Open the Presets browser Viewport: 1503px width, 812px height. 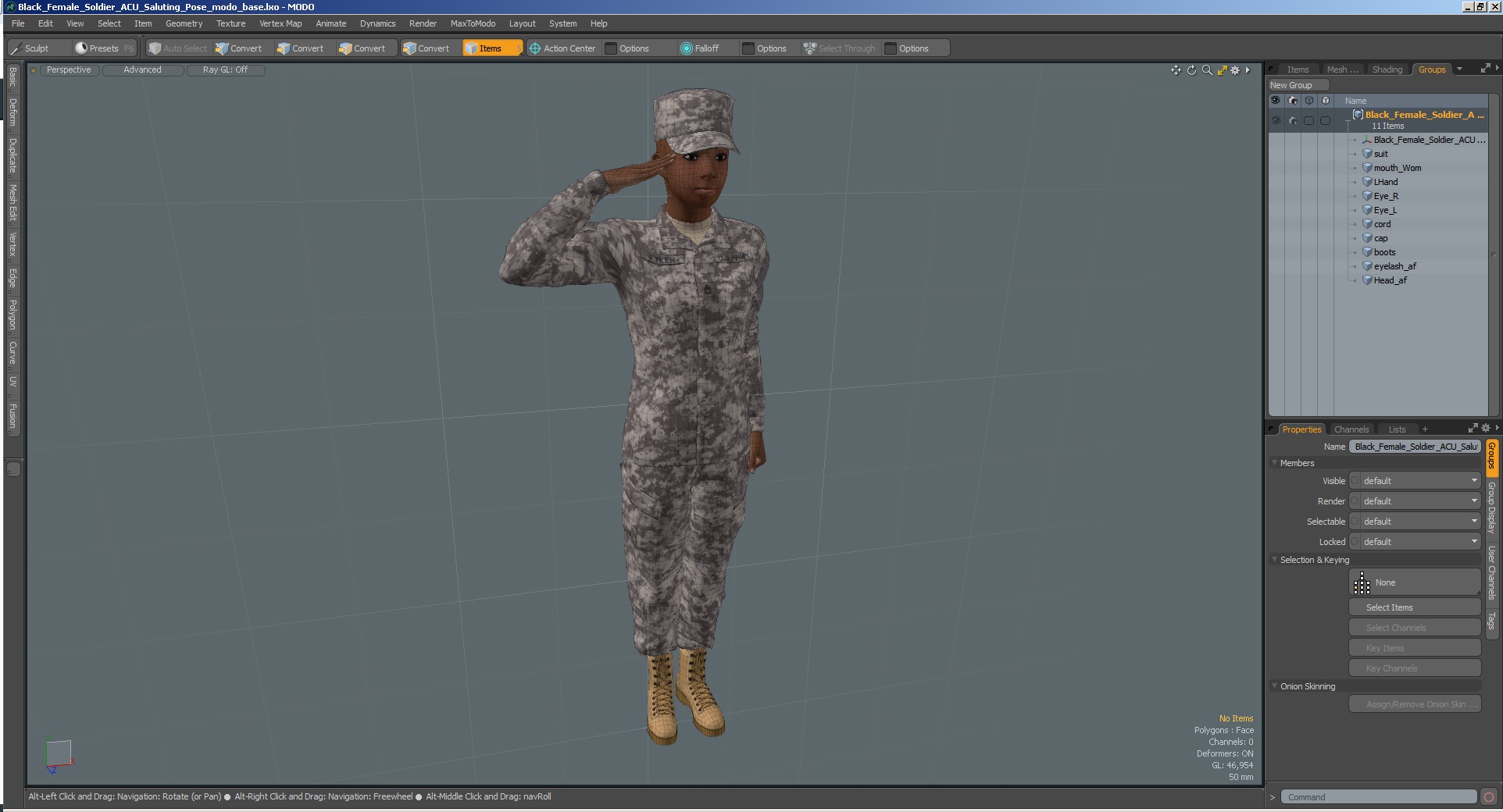(104, 48)
